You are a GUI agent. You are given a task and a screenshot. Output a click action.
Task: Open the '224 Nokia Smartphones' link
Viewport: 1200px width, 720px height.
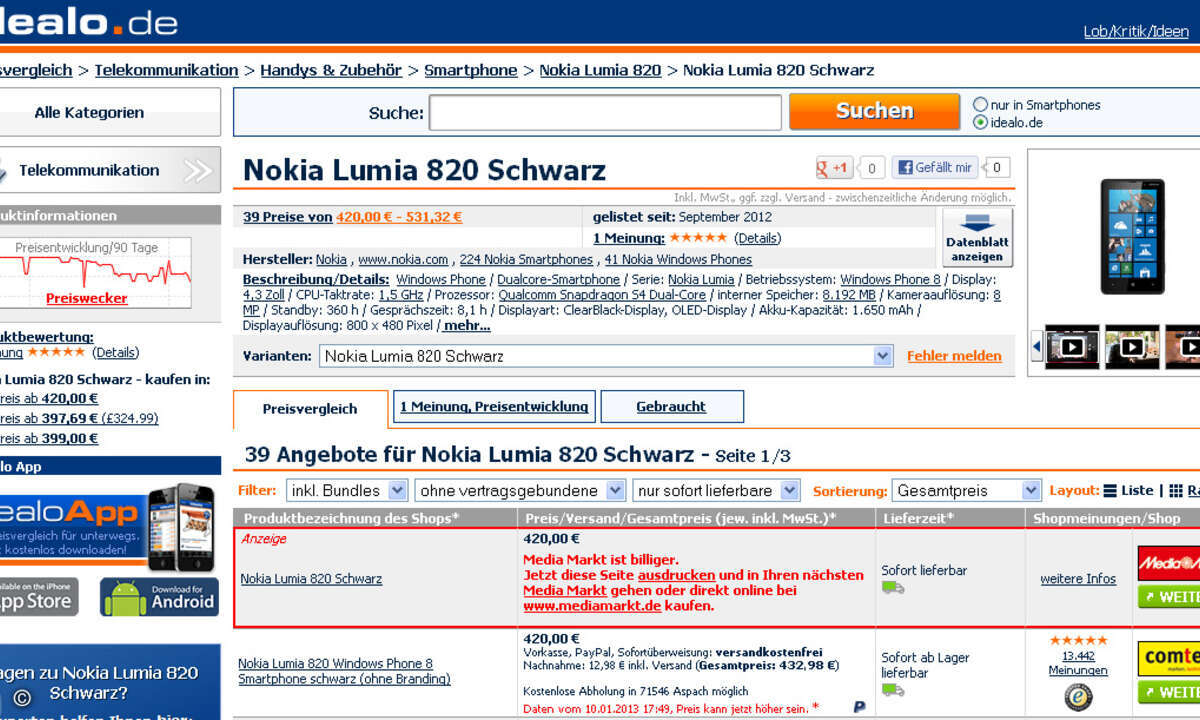(526, 260)
